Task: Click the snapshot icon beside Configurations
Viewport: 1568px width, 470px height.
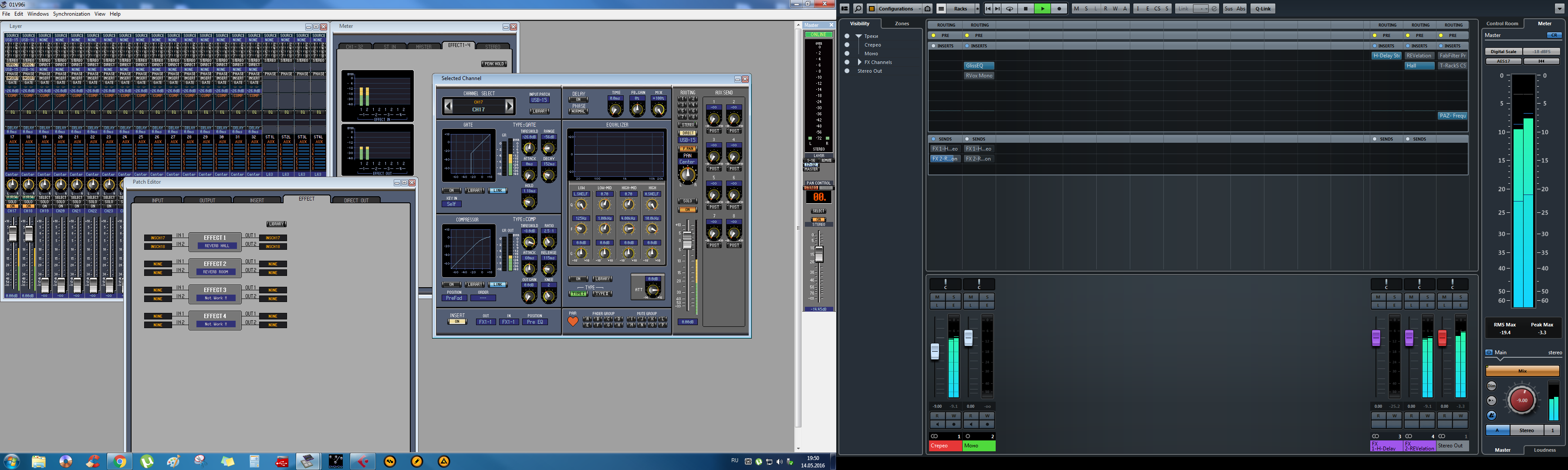Action: (928, 9)
